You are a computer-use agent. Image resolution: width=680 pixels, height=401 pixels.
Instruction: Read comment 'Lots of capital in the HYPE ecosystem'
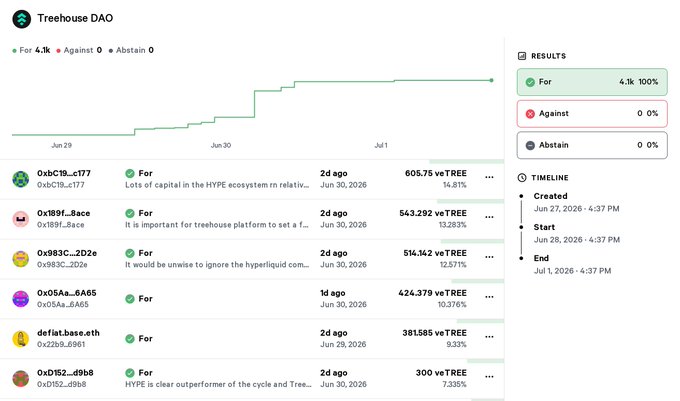[217, 185]
